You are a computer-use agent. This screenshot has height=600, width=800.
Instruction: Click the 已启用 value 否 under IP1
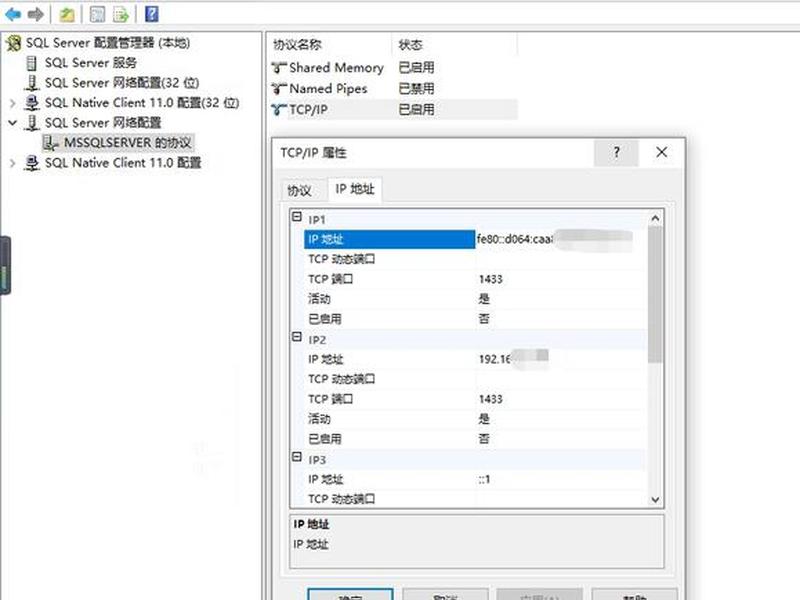click(x=484, y=319)
